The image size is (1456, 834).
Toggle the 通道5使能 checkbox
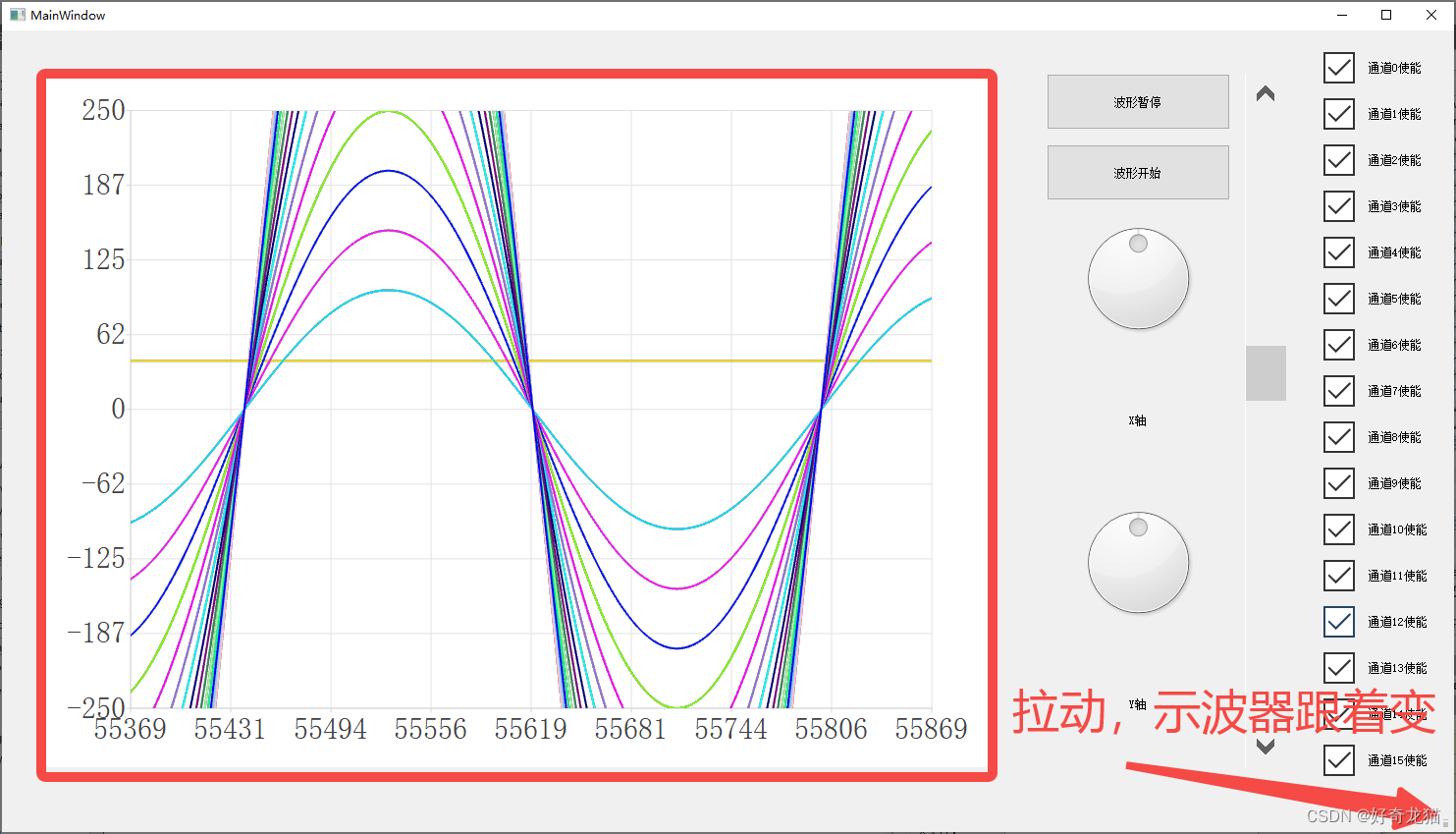(x=1339, y=299)
